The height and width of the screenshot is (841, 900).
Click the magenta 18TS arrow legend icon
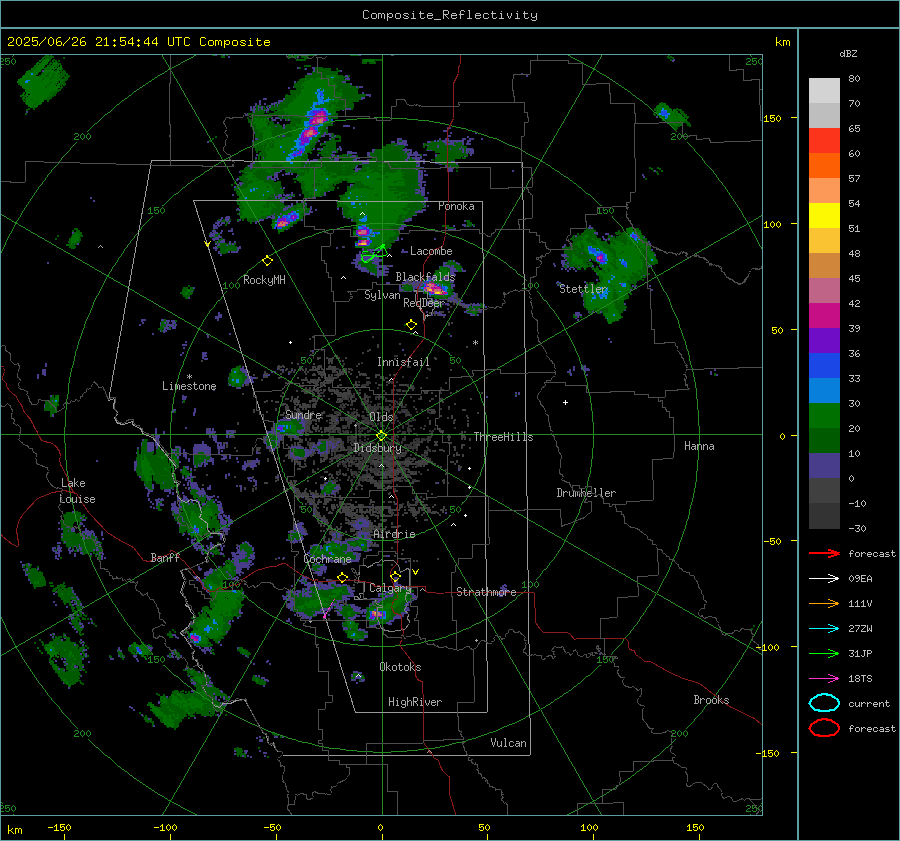(x=824, y=679)
